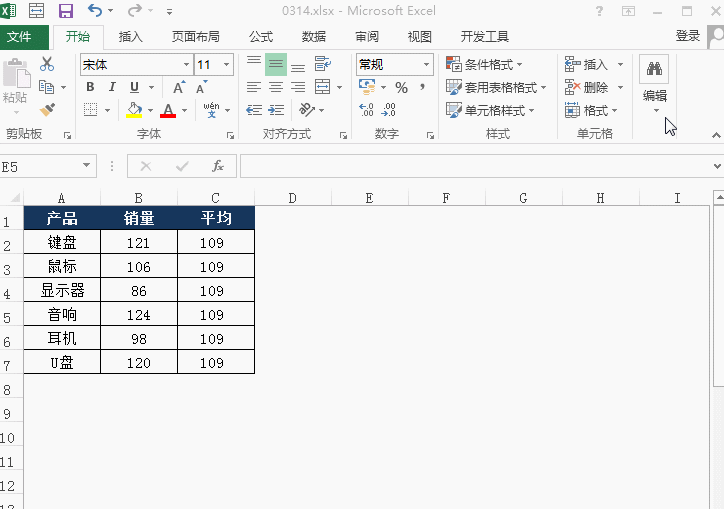724x509 pixels.
Task: Toggle underline formatting
Action: [x=134, y=87]
